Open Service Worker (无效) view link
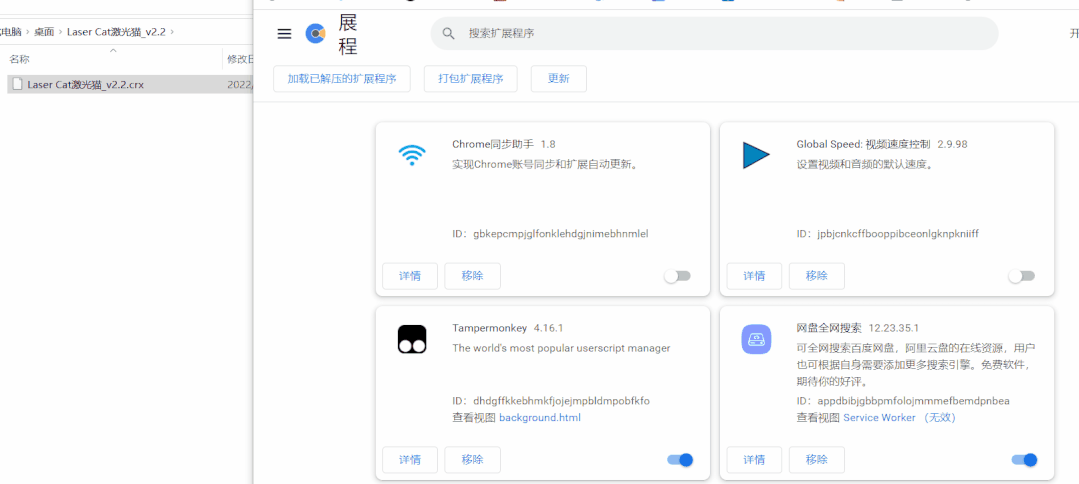The image size is (1079, 484). point(899,418)
